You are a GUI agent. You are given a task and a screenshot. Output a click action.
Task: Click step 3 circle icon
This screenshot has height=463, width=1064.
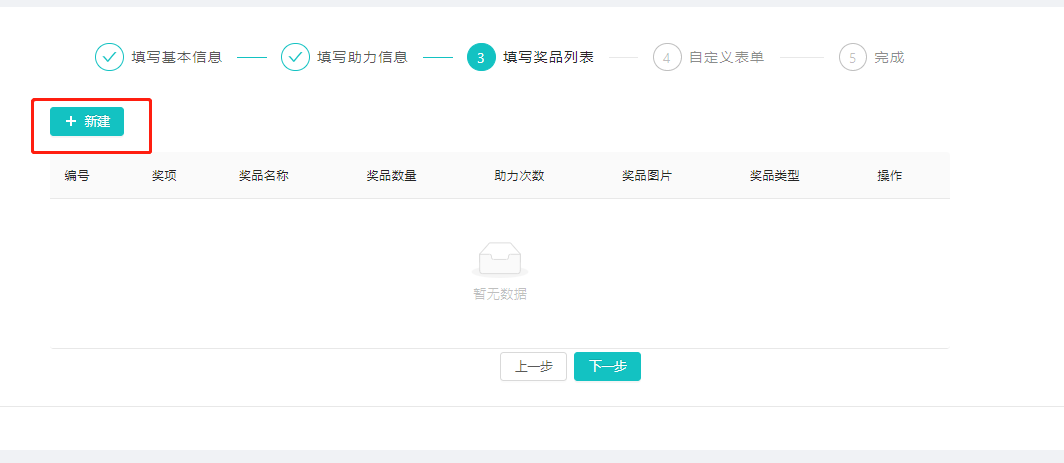click(481, 57)
